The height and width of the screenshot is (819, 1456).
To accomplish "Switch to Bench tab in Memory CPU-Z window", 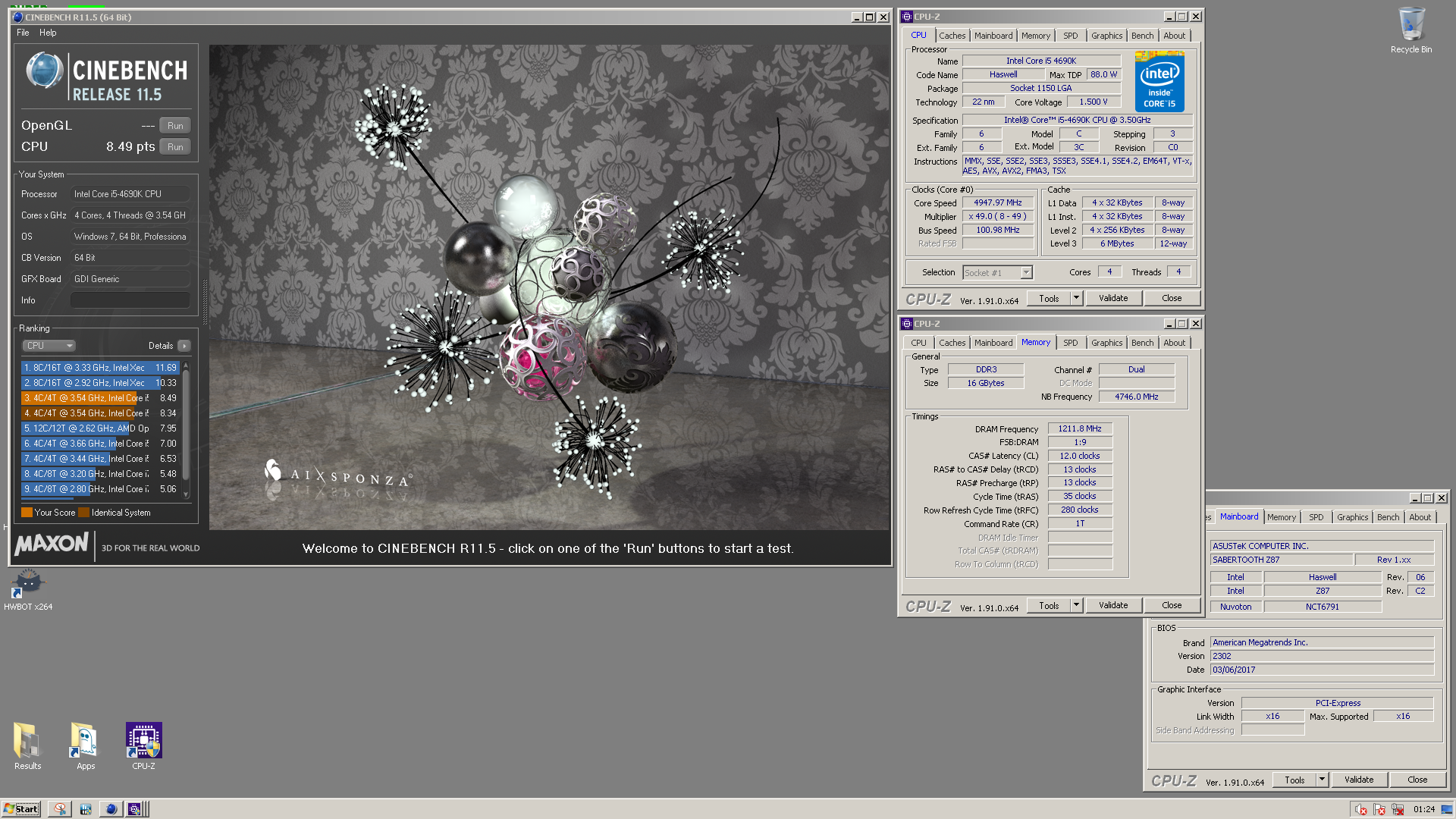I will (x=1142, y=343).
